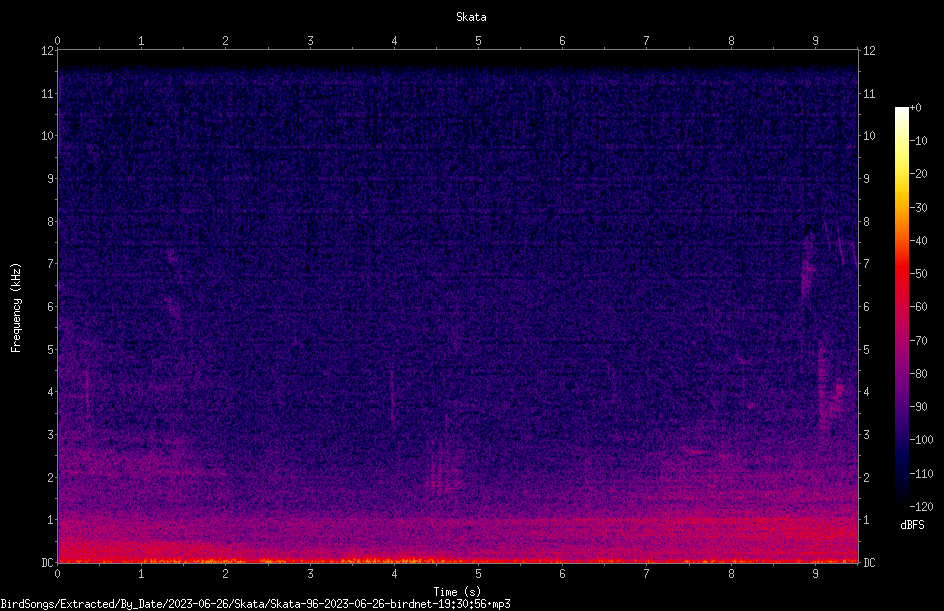Click the "-80" color scale label
This screenshot has width=944, height=611.
[x=918, y=374]
